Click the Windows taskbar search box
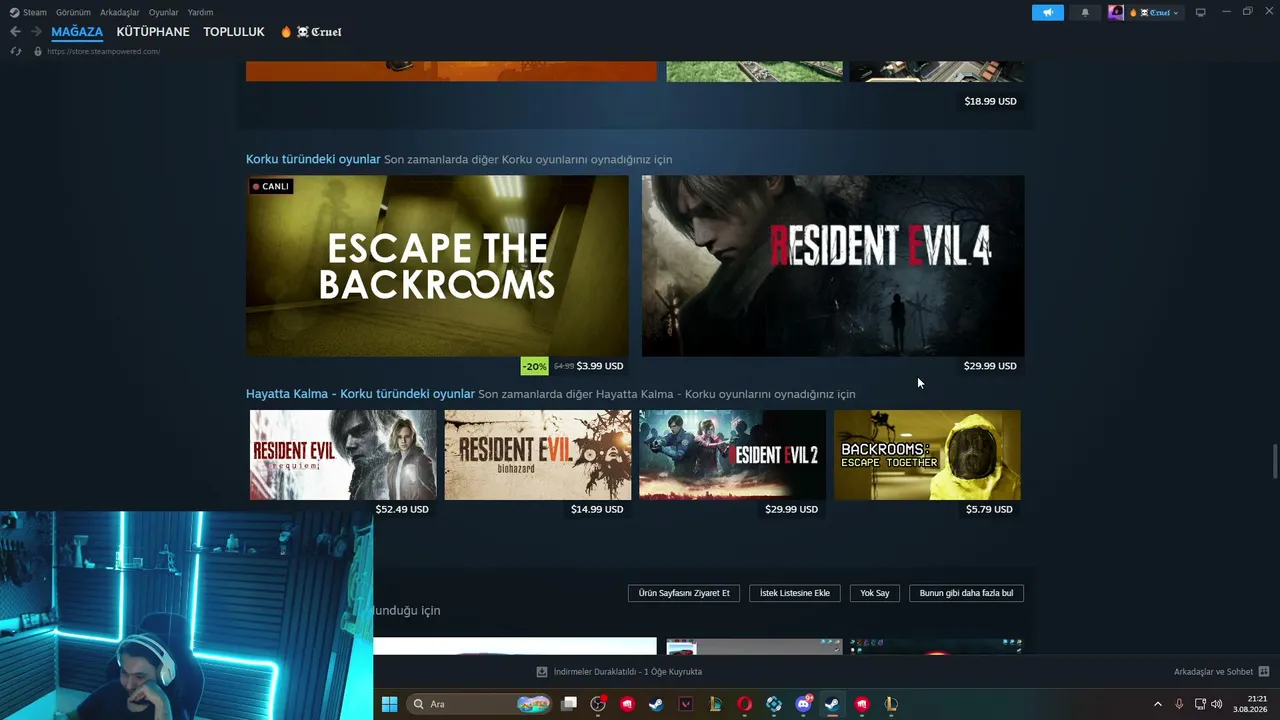Image resolution: width=1280 pixels, height=720 pixels. [480, 704]
